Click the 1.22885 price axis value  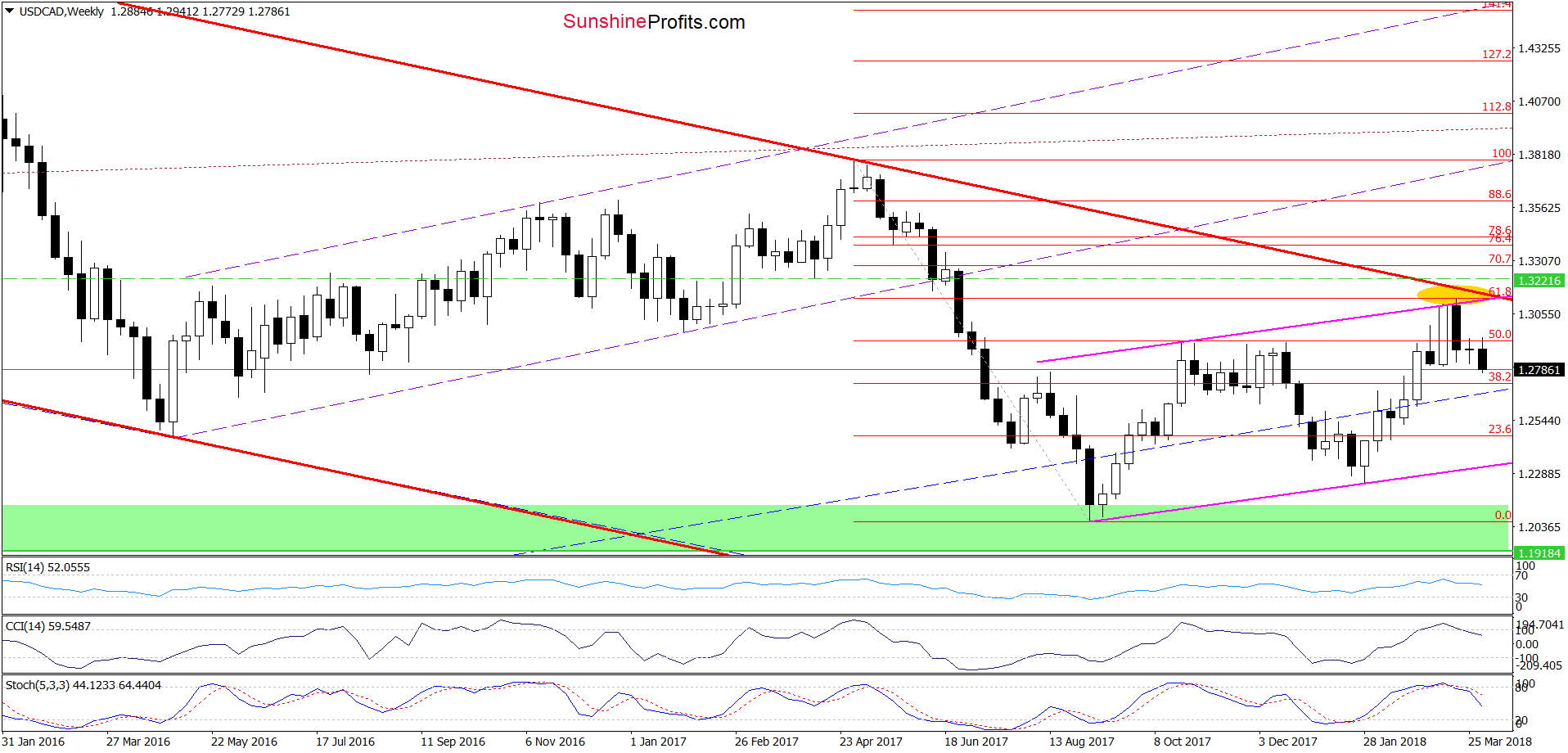click(x=1539, y=474)
